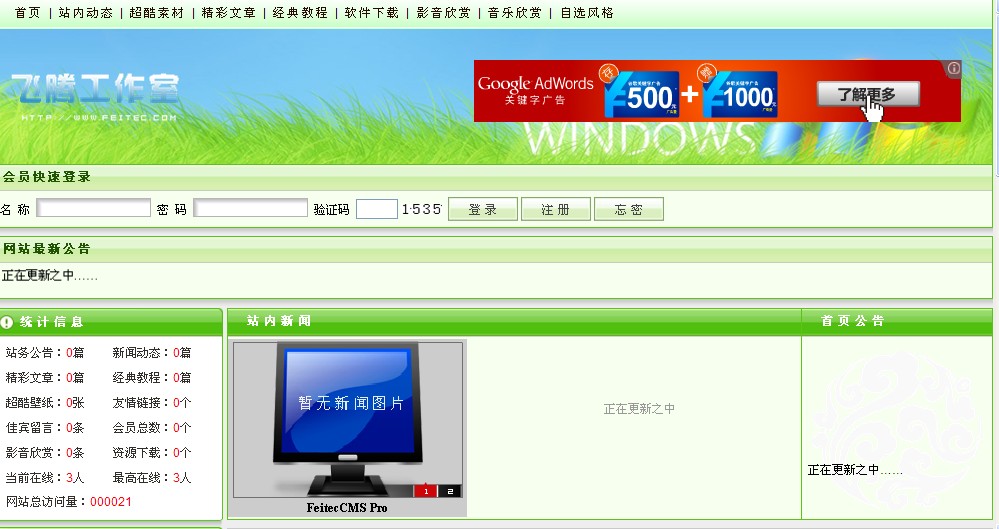The image size is (999, 529).
Task: Click the 忘密 forgot-password button
Action: point(629,209)
